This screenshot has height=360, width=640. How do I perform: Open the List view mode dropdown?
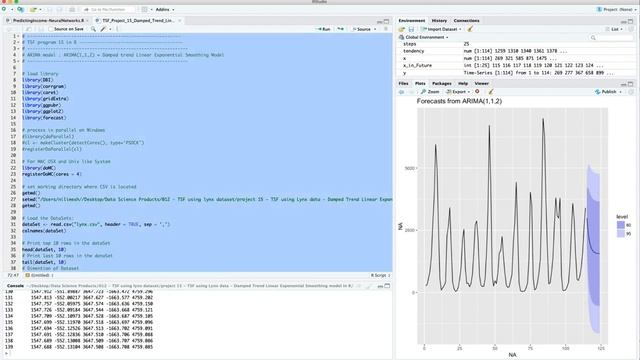(x=614, y=29)
